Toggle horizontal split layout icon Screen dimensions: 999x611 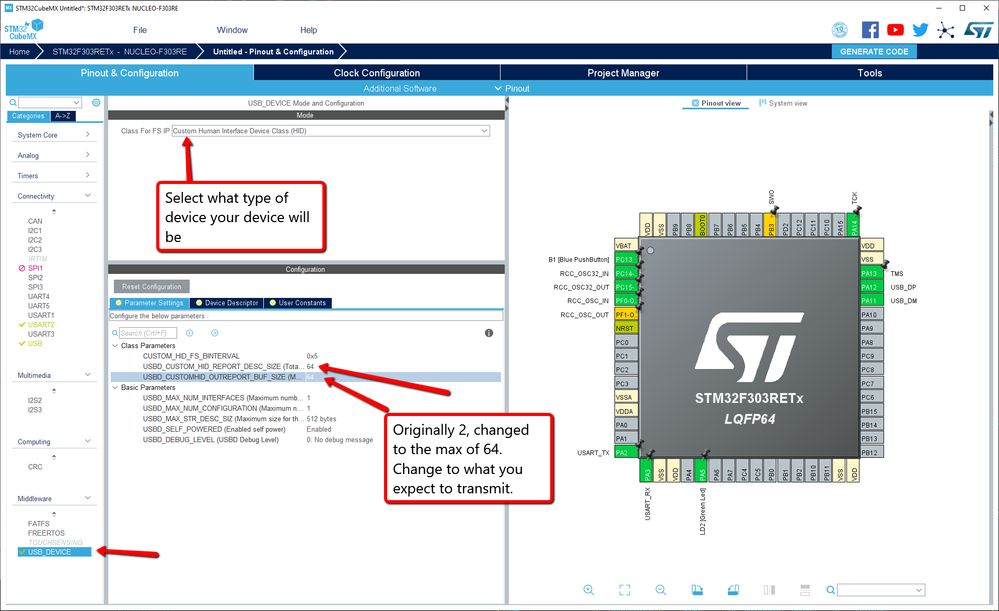click(x=805, y=590)
